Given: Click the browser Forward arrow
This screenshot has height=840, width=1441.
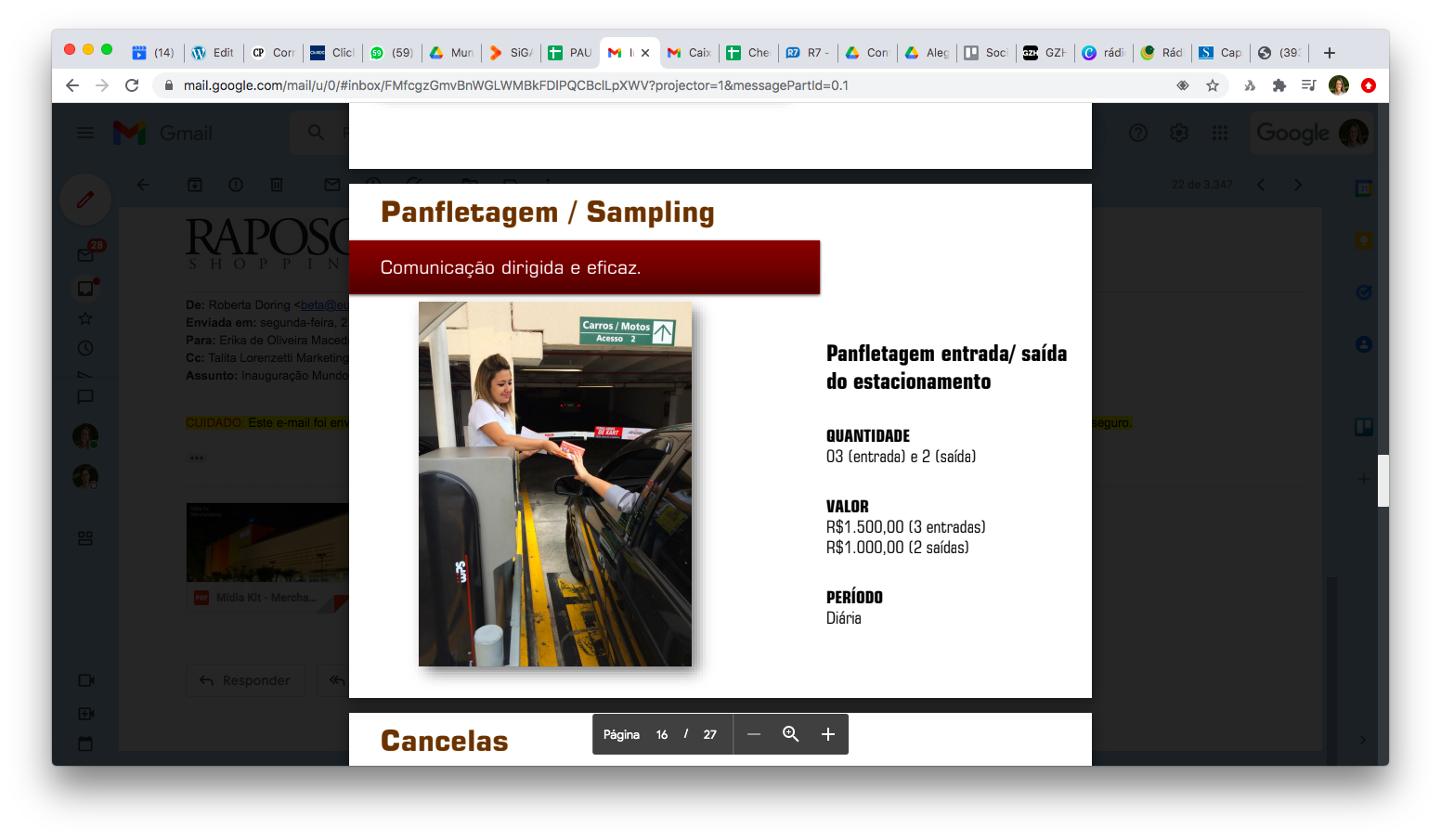Looking at the screenshot, I should tap(102, 85).
